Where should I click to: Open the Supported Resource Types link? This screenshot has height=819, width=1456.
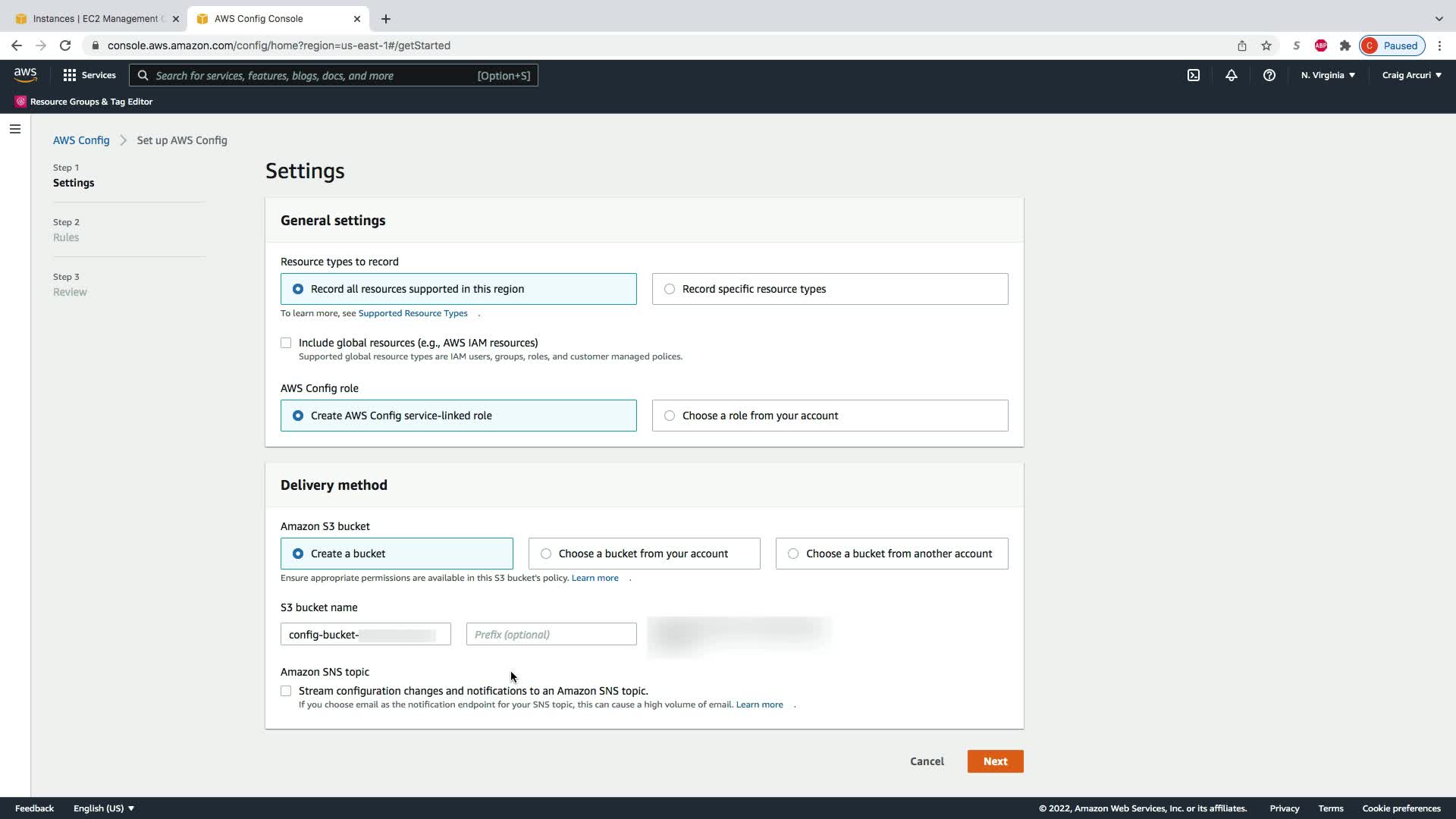[x=413, y=313]
